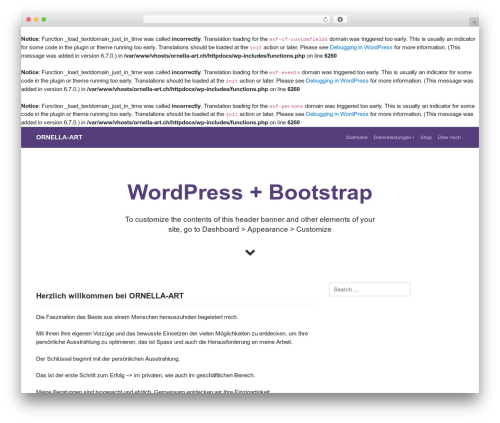Click the line Der Schlüssel beginnt mit der persönlichen Ausstrahlung
This screenshot has height=423, width=500.
point(108,359)
